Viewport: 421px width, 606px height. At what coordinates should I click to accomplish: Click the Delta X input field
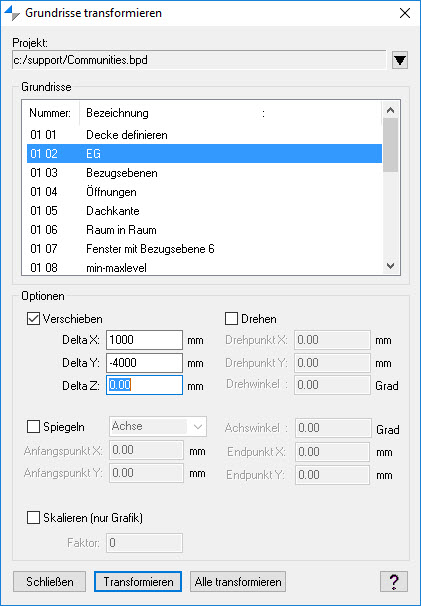click(144, 340)
